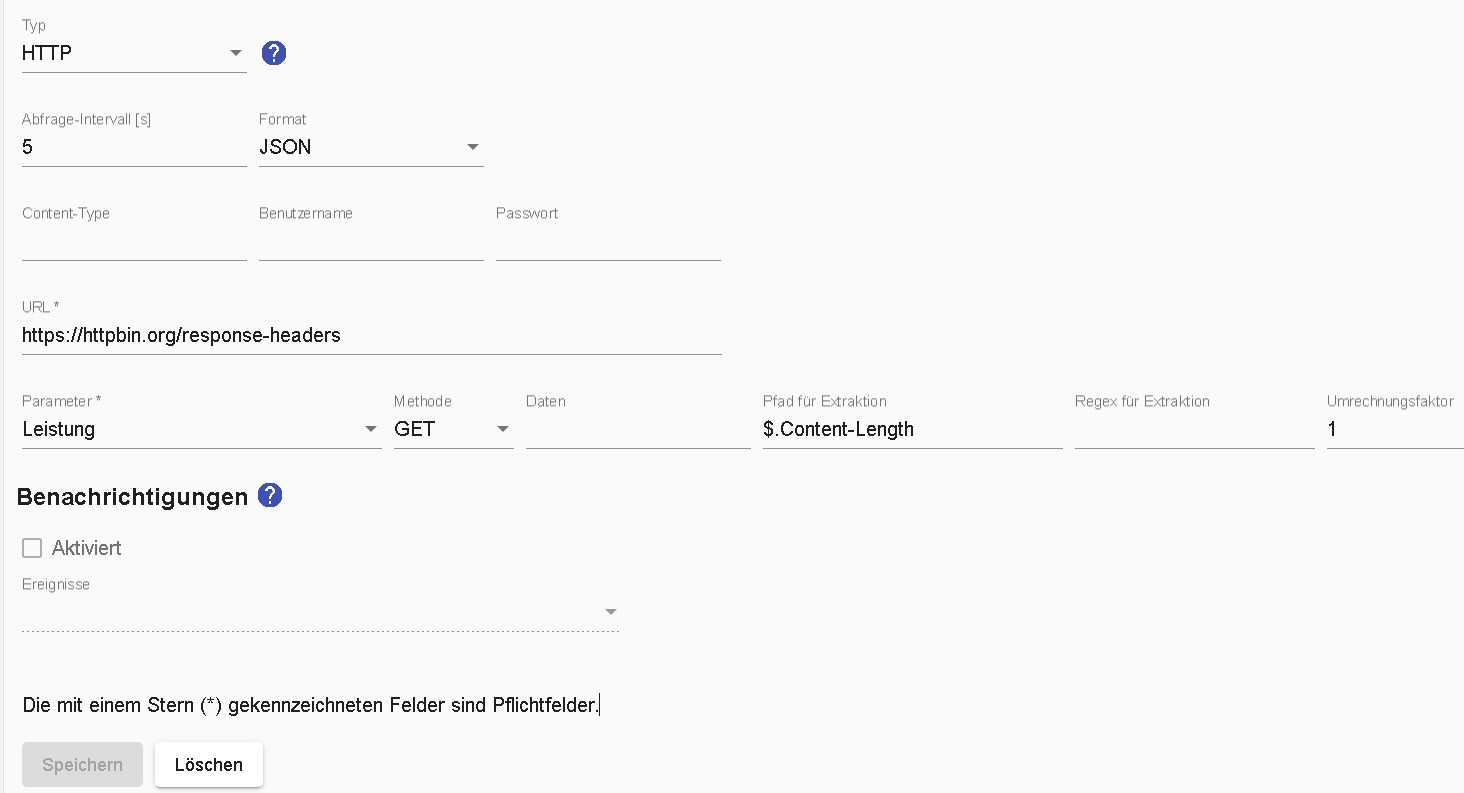This screenshot has width=1464, height=793.
Task: Click the Speichern button
Action: tap(82, 765)
